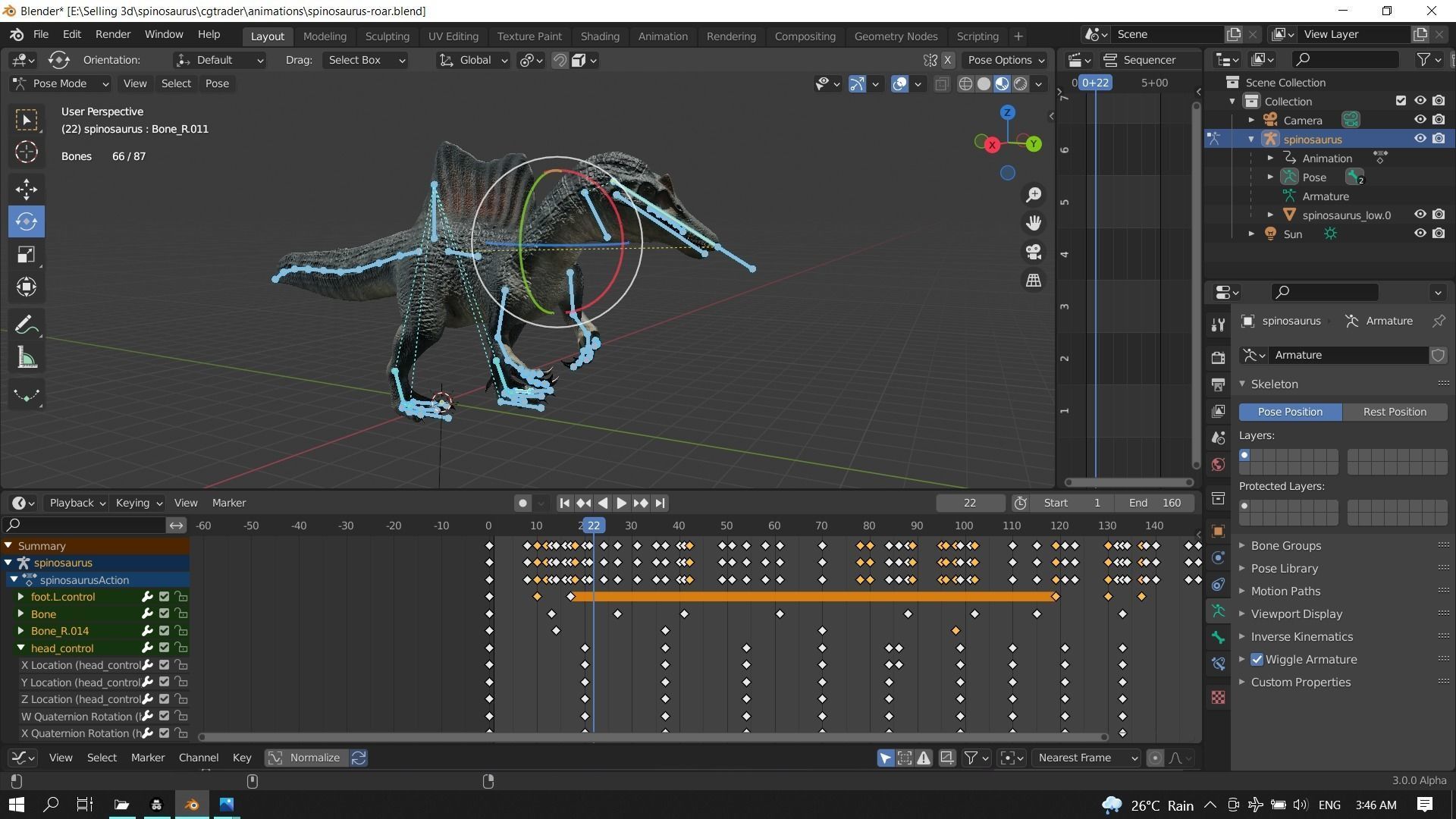Toggle the auto keying record button
The height and width of the screenshot is (819, 1456).
tap(522, 503)
